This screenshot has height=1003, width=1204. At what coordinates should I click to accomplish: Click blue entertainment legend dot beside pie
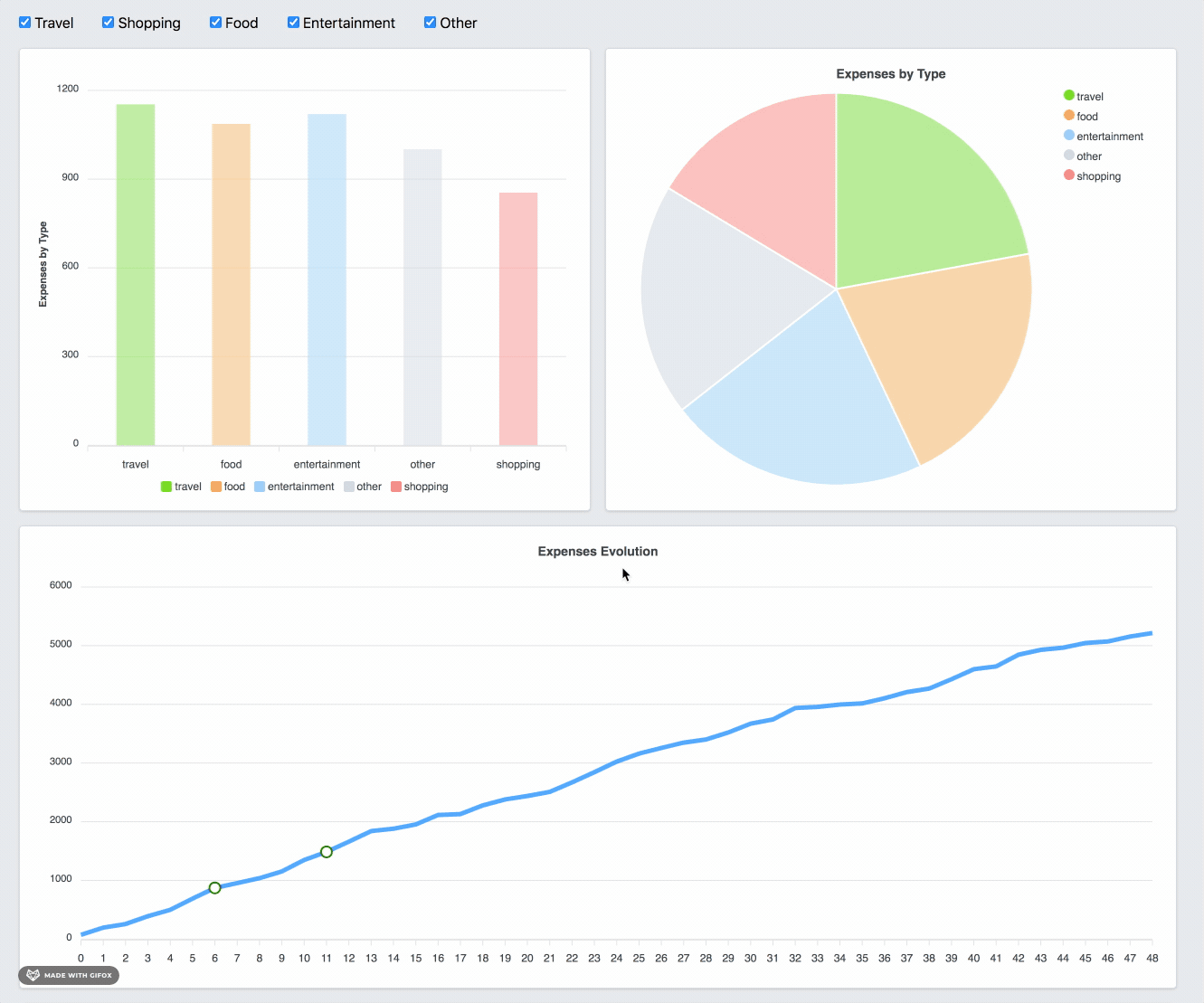[x=1069, y=136]
